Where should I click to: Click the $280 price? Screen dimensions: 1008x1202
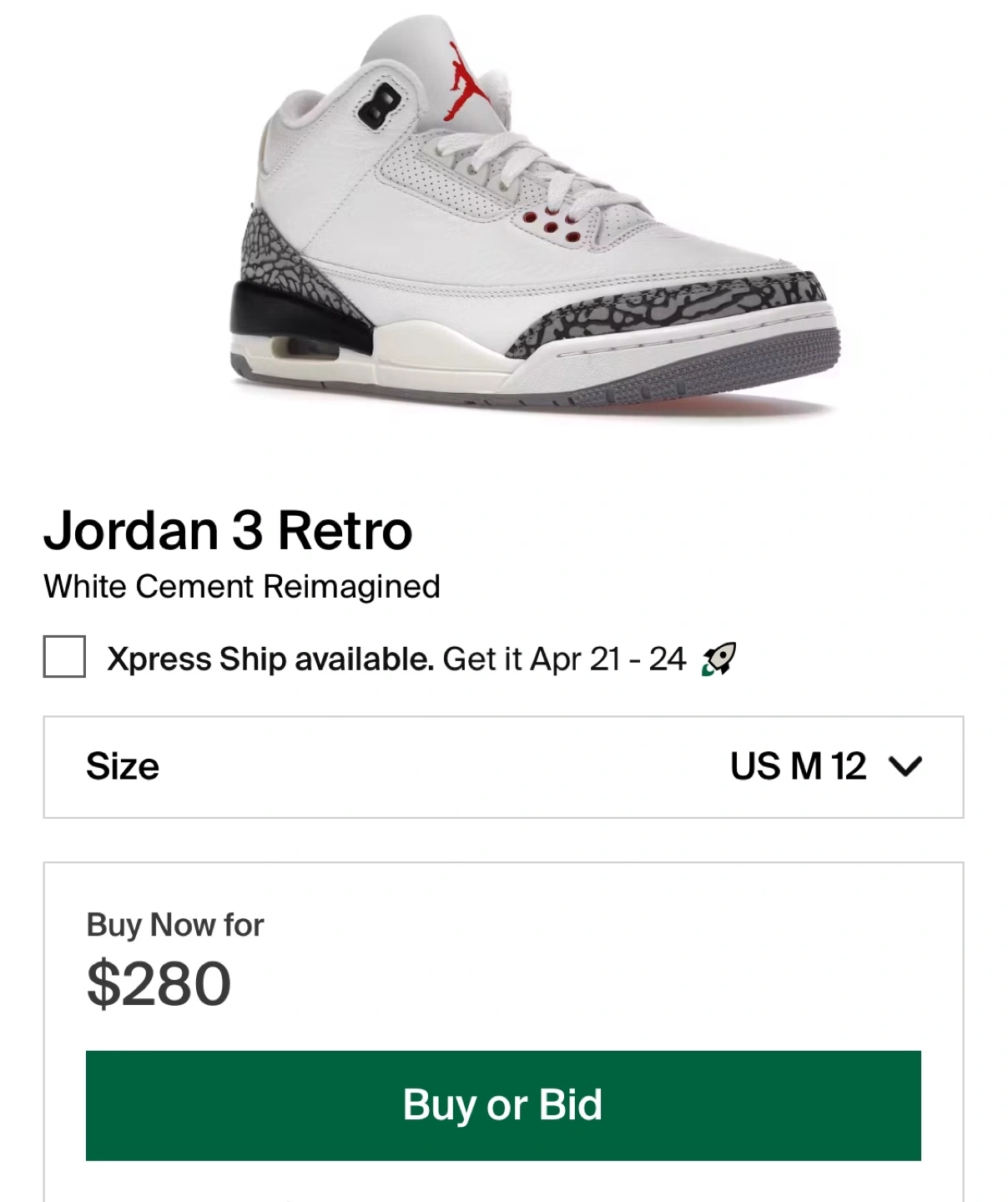(159, 984)
